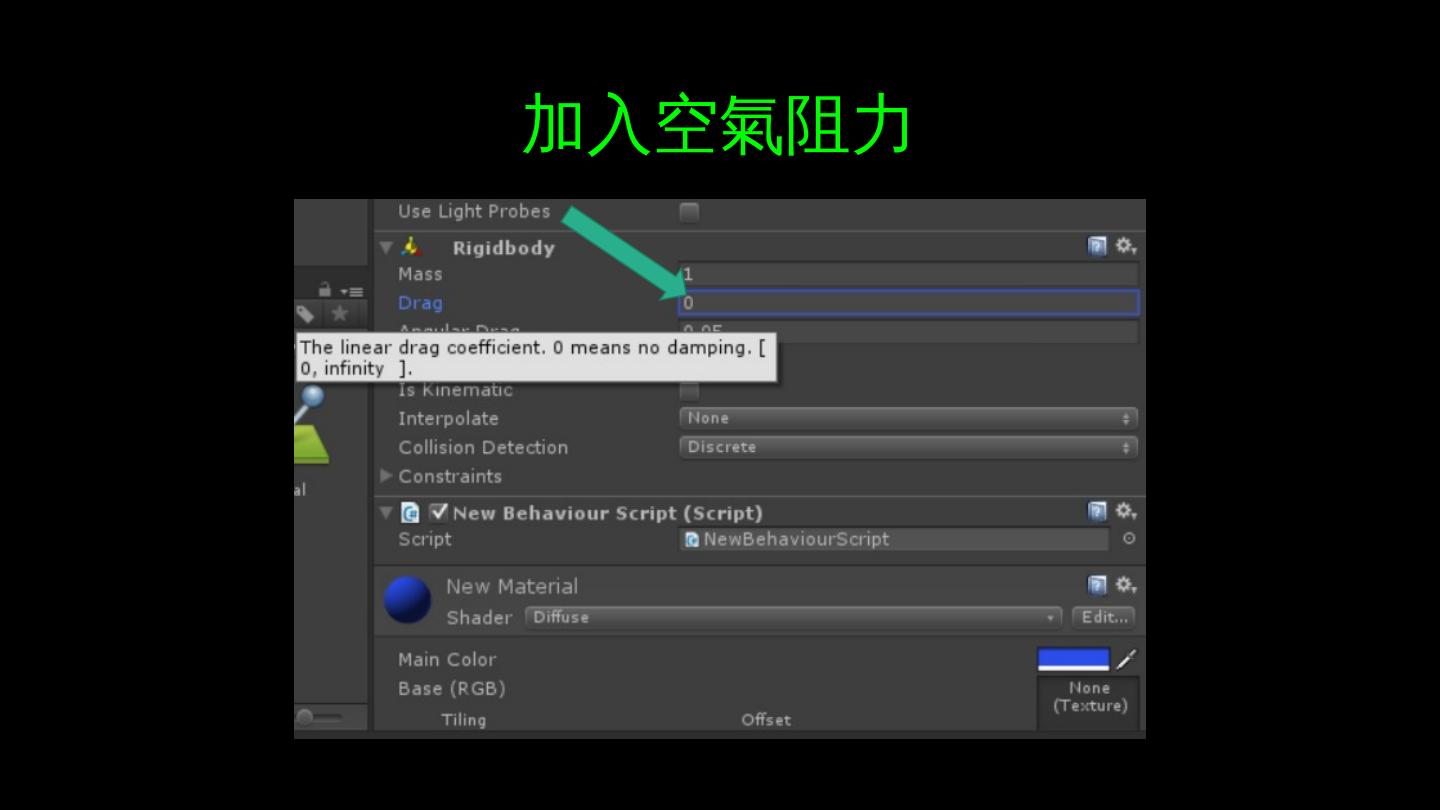Click the script component icon
Viewport: 1440px width, 810px height.
click(410, 513)
